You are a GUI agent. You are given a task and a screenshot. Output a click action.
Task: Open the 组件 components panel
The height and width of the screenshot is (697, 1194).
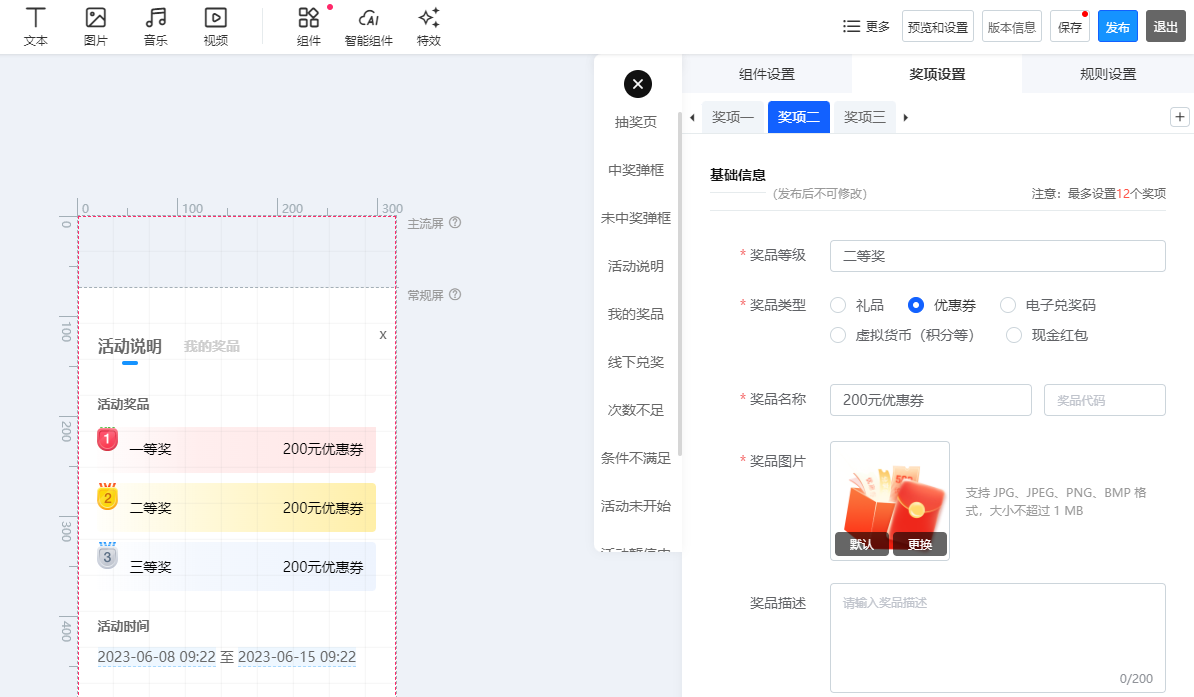tap(309, 18)
